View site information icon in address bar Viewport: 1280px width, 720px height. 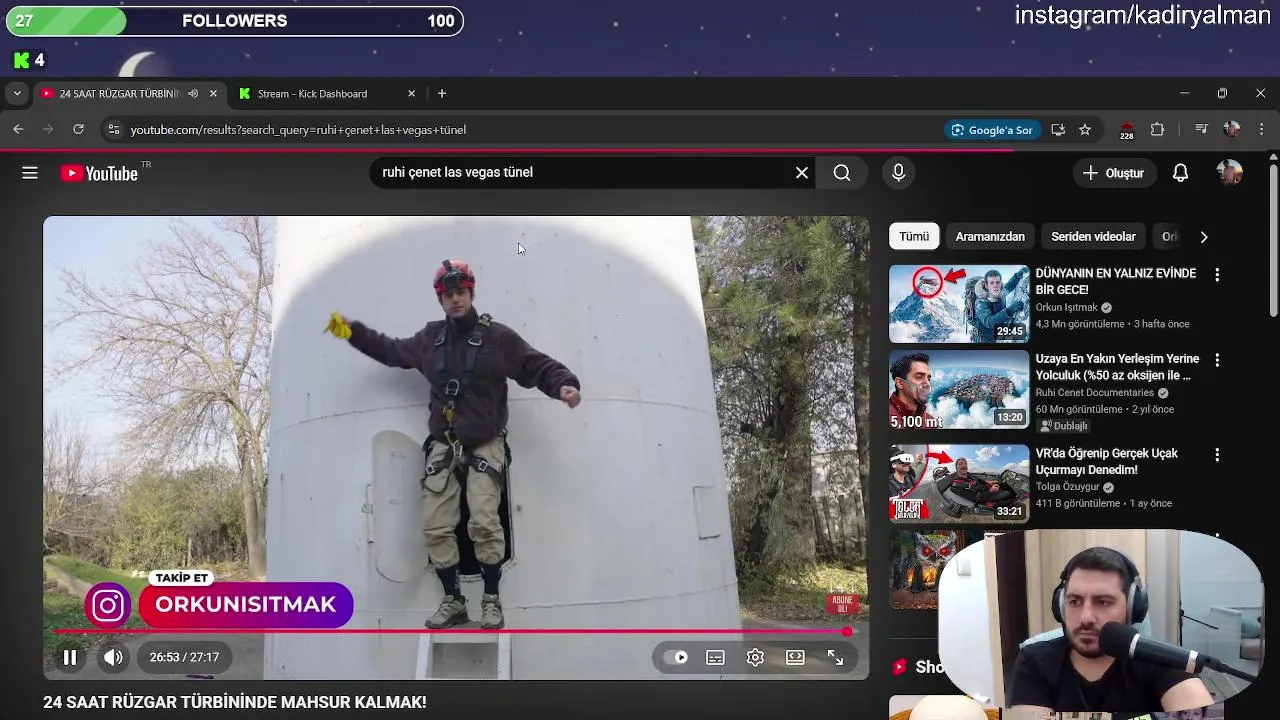[x=113, y=130]
